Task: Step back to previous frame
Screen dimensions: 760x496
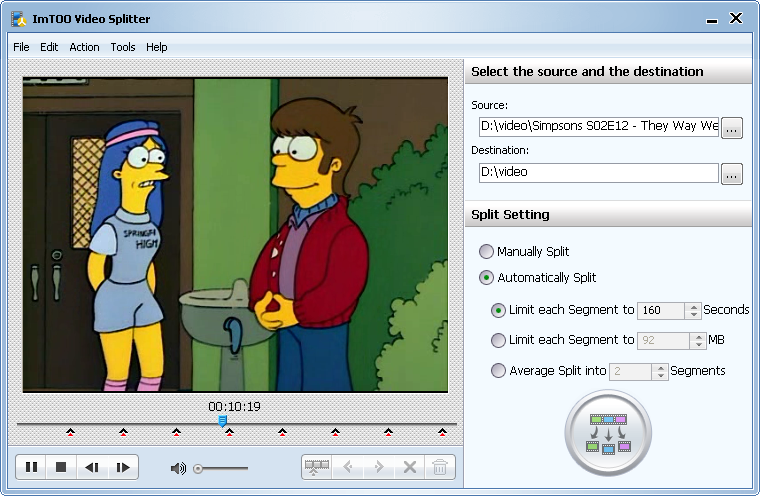Action: point(92,467)
